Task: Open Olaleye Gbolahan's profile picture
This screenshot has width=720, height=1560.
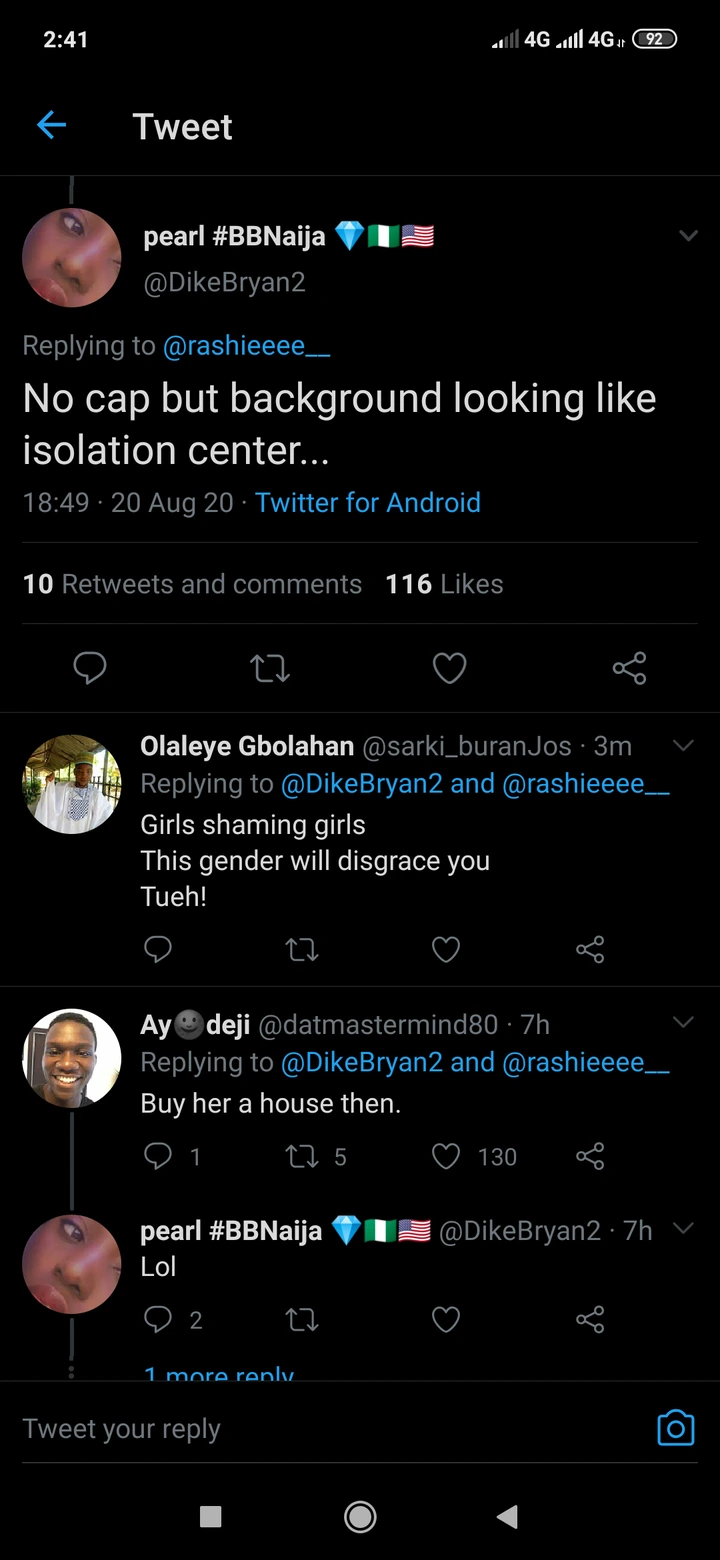Action: (x=71, y=785)
